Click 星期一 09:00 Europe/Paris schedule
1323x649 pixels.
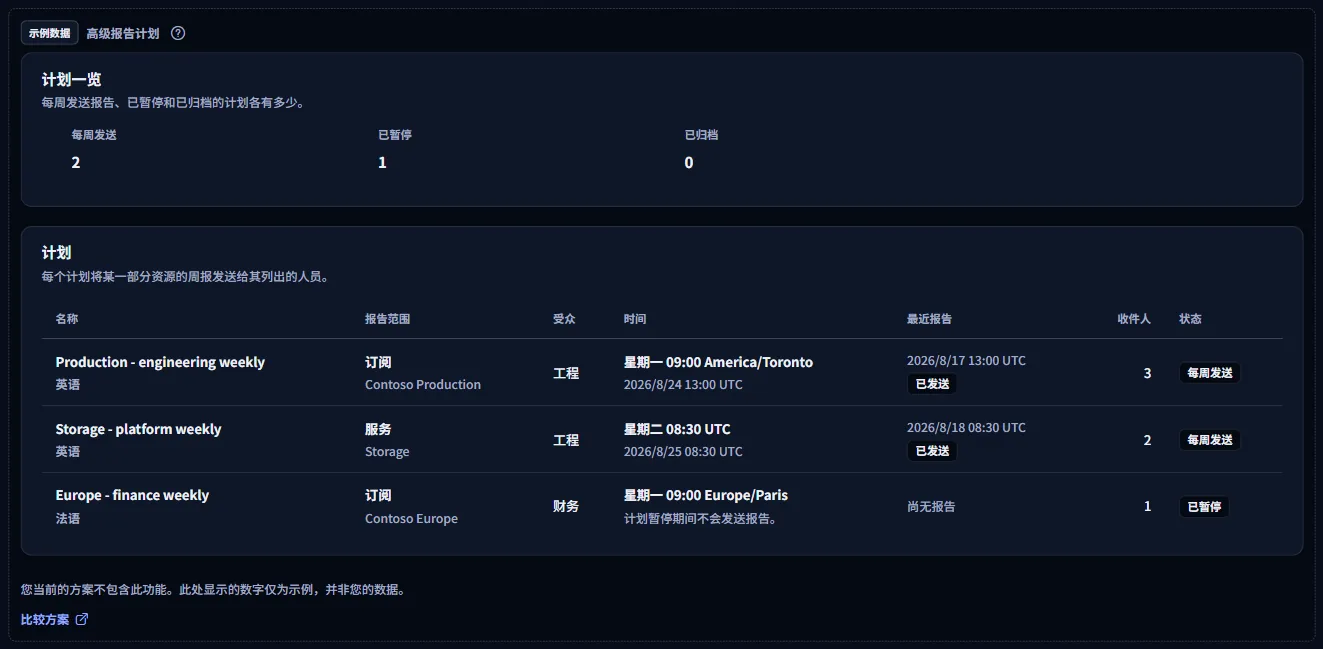(706, 495)
